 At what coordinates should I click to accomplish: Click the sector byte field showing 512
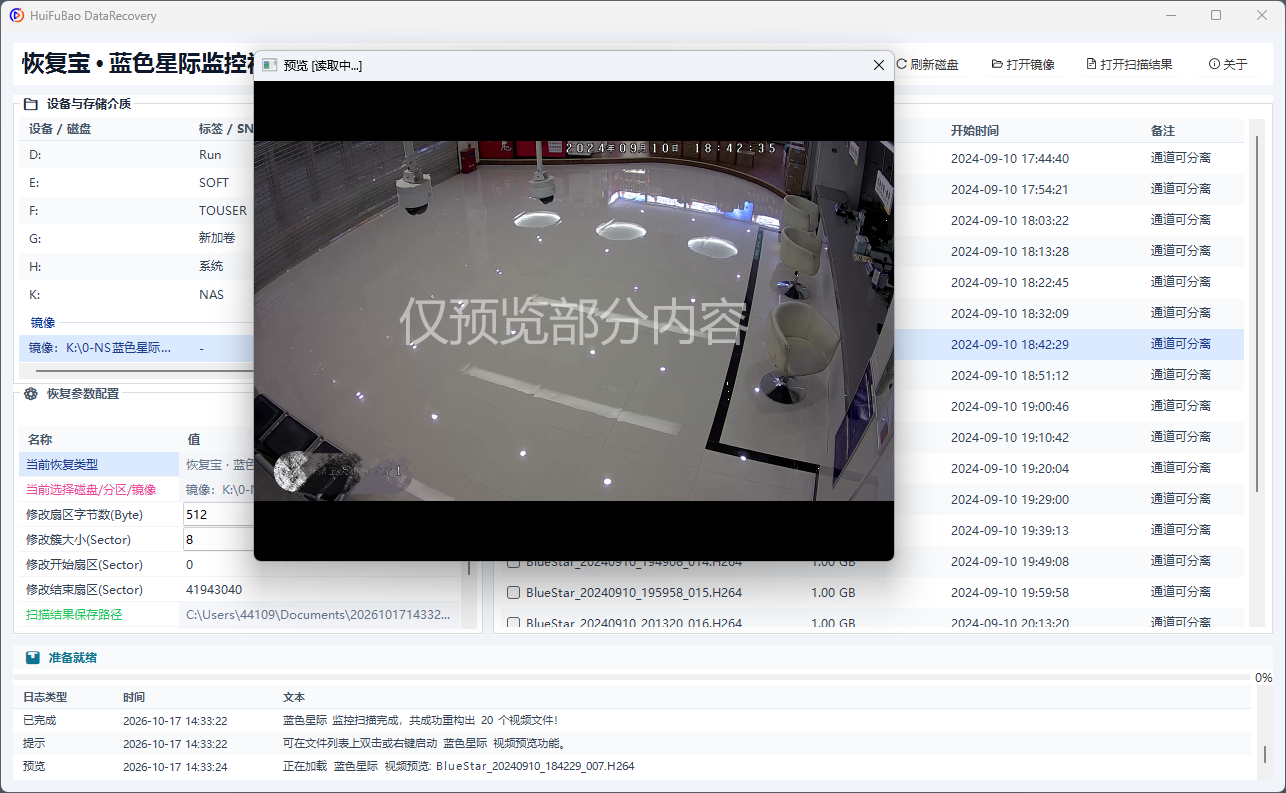tap(217, 514)
